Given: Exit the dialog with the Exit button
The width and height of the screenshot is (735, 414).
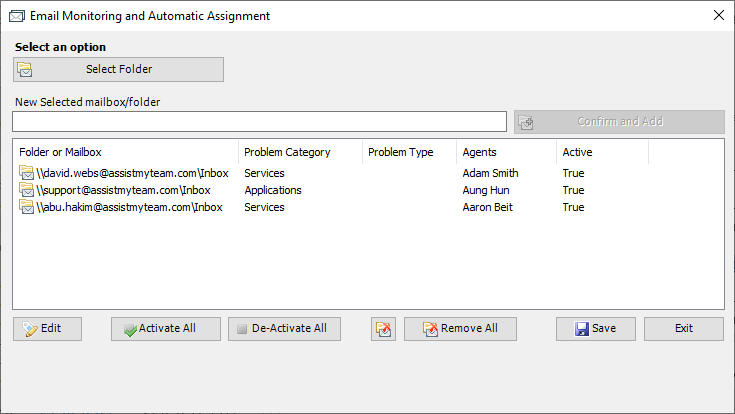Looking at the screenshot, I should point(683,329).
